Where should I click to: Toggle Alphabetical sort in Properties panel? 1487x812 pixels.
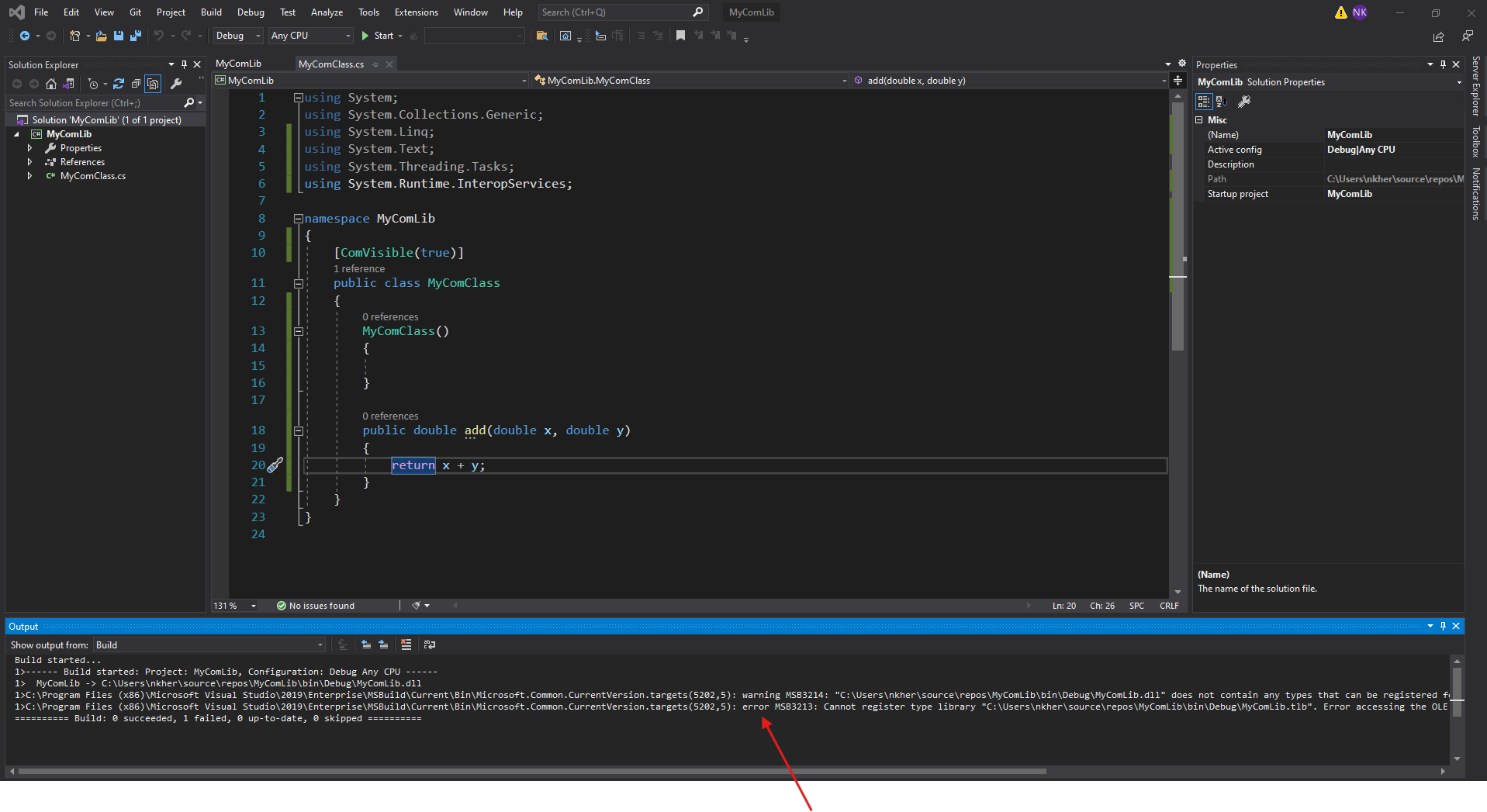(1221, 102)
